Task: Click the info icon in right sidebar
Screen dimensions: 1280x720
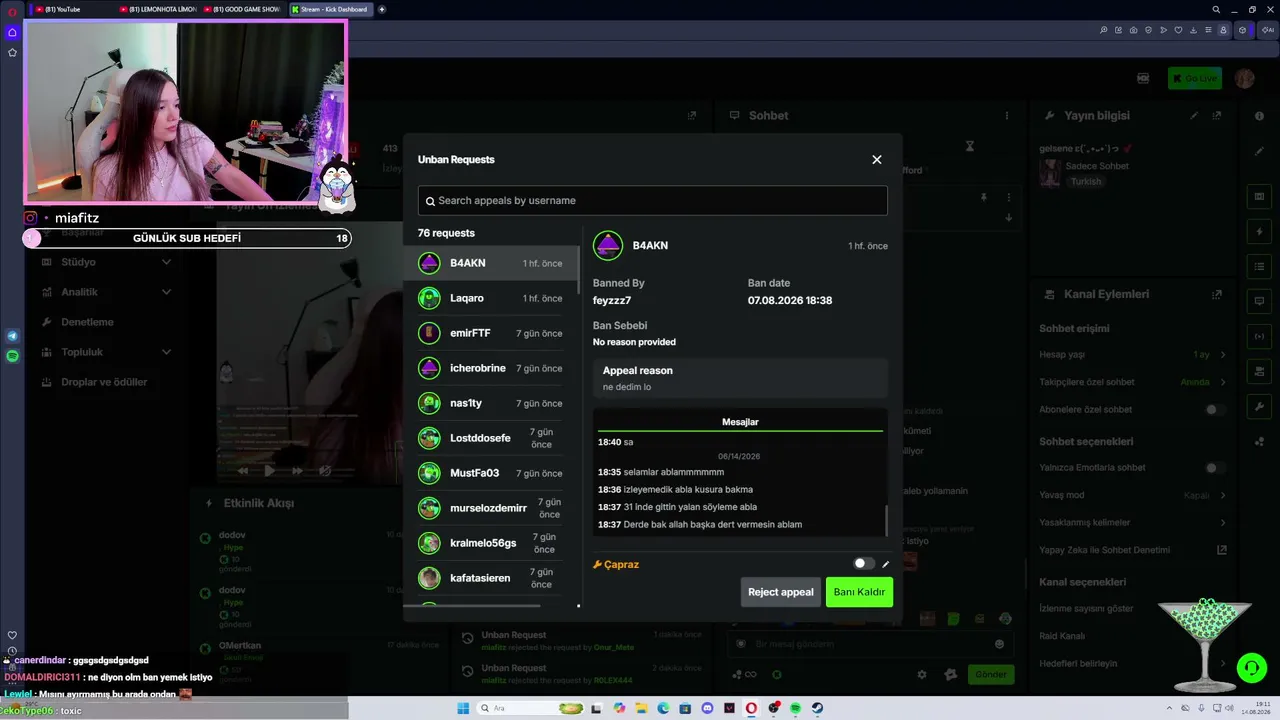Action: 1259,116
